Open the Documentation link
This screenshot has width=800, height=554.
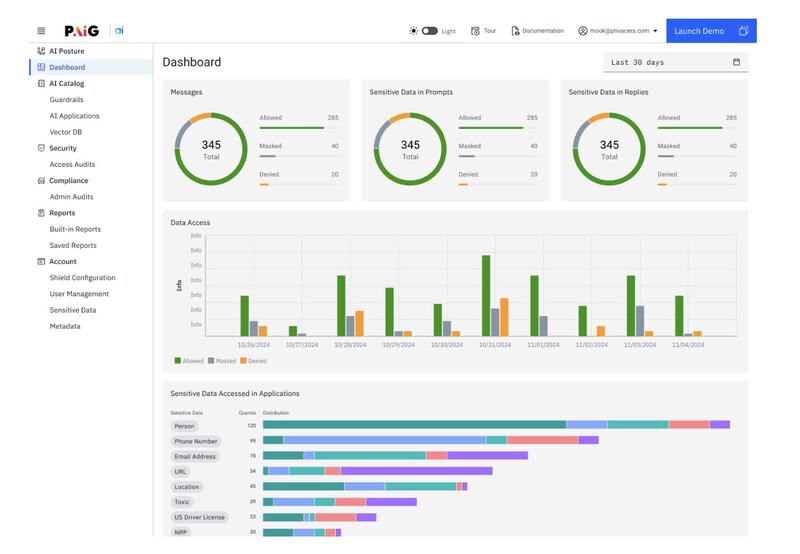(537, 31)
